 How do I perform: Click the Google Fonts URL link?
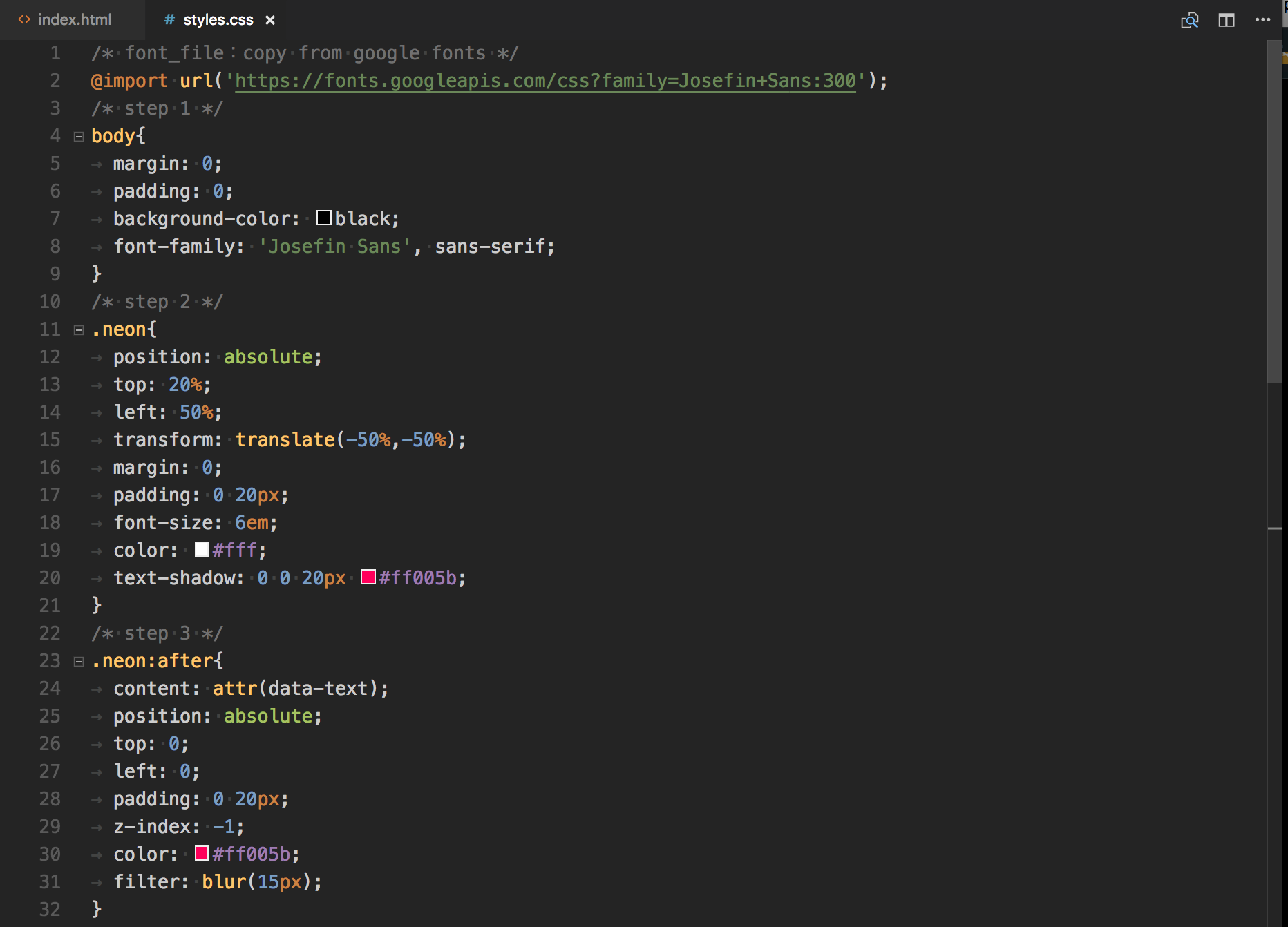(x=545, y=81)
